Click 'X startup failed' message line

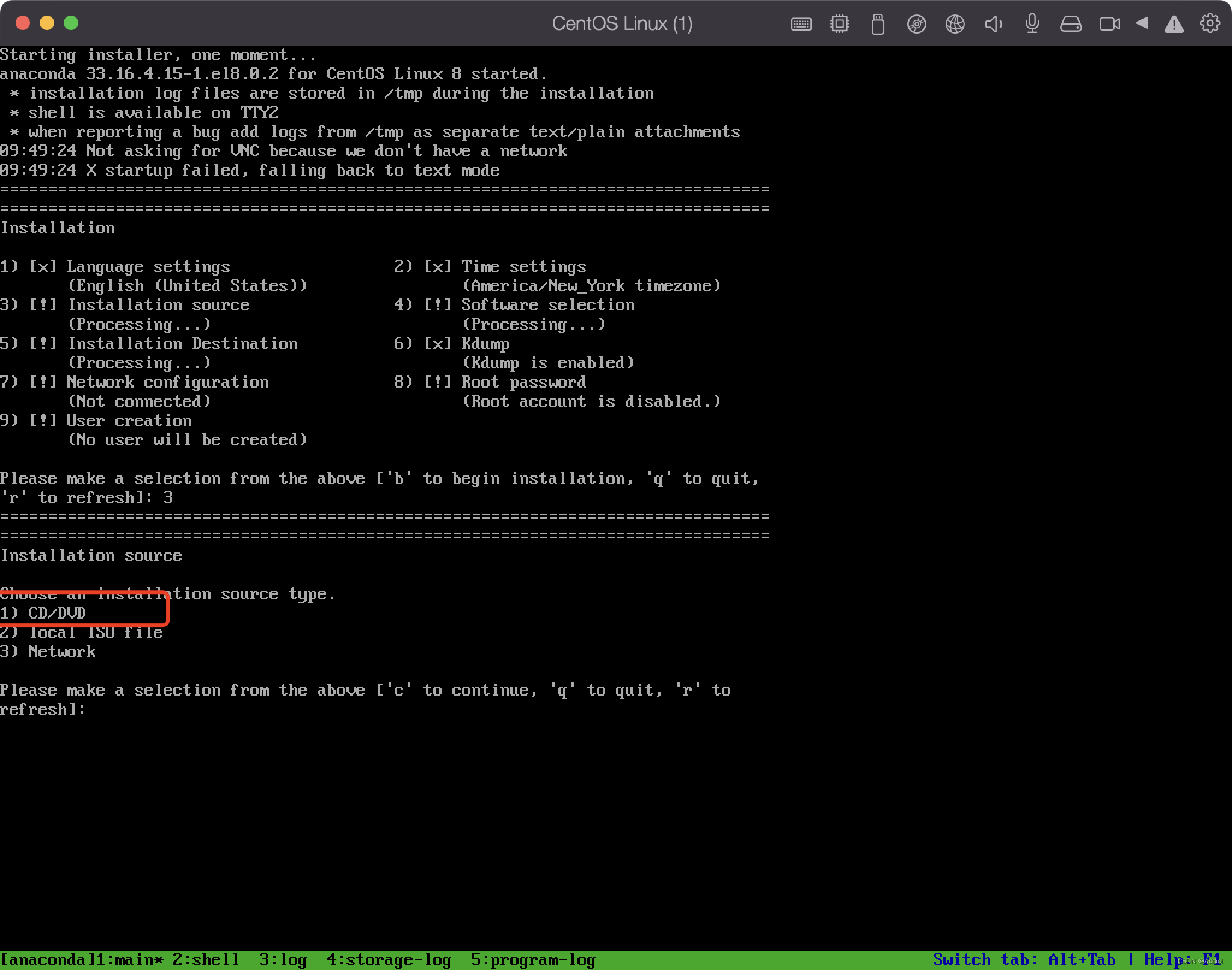click(250, 170)
